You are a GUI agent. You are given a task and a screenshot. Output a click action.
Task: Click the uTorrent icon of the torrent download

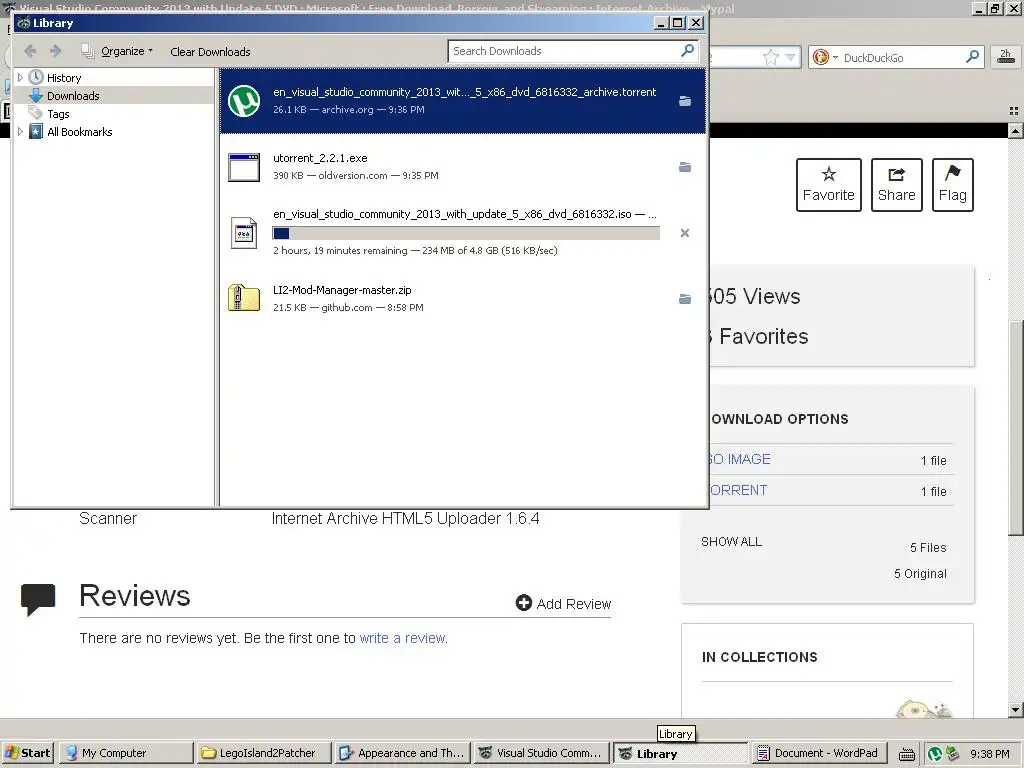[x=244, y=101]
